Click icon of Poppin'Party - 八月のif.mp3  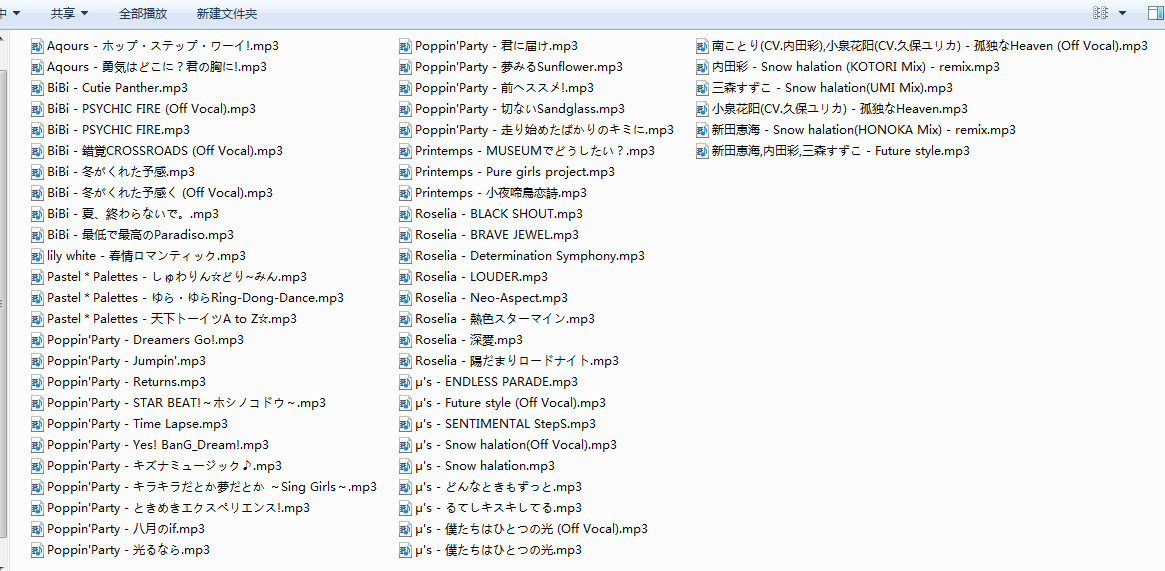pyautogui.click(x=38, y=529)
